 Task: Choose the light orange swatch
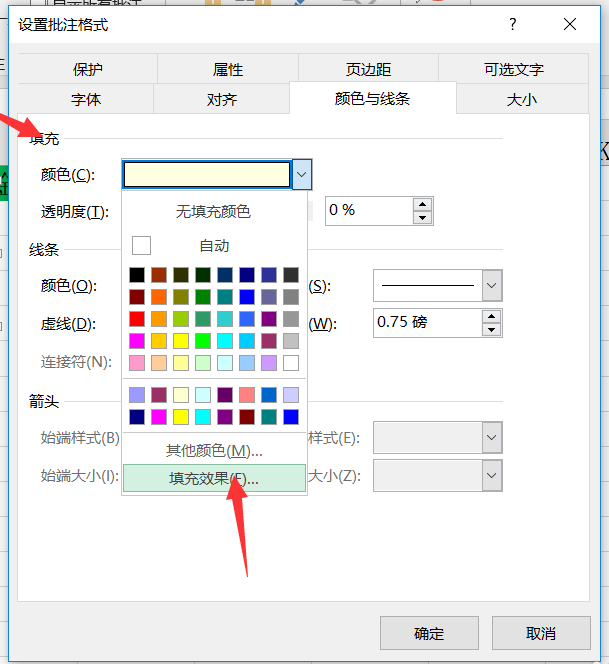coord(159,319)
